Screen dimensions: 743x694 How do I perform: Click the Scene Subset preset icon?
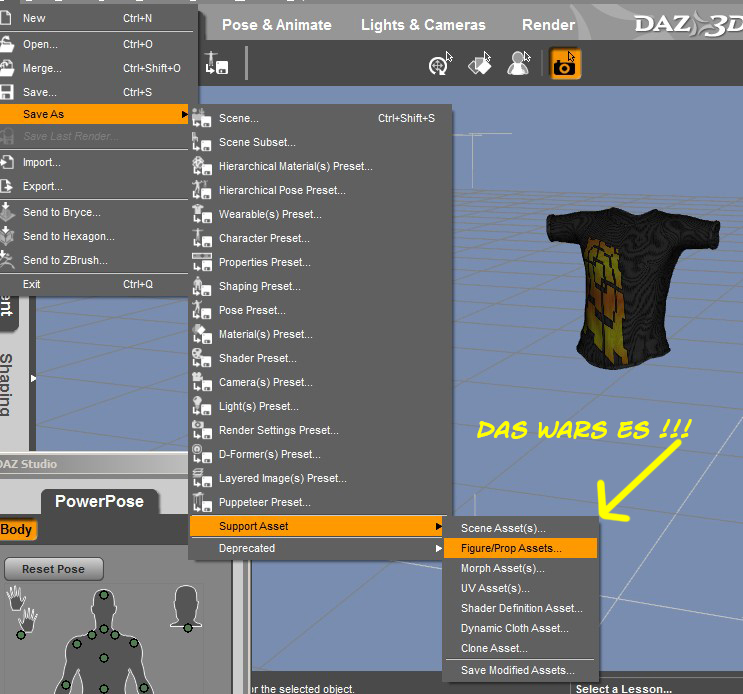201,142
